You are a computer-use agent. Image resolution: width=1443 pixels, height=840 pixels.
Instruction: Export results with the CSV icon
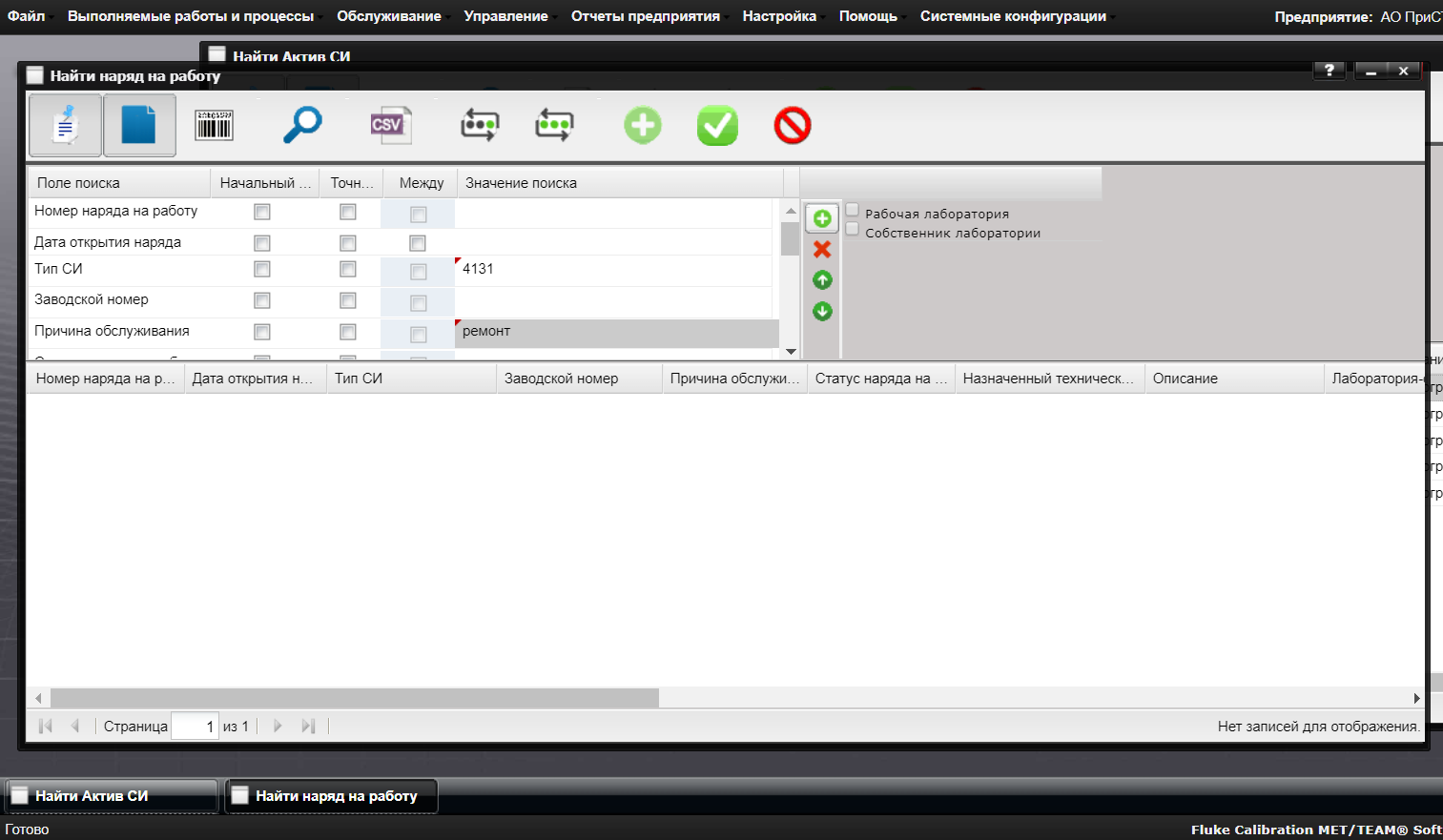pyautogui.click(x=390, y=125)
